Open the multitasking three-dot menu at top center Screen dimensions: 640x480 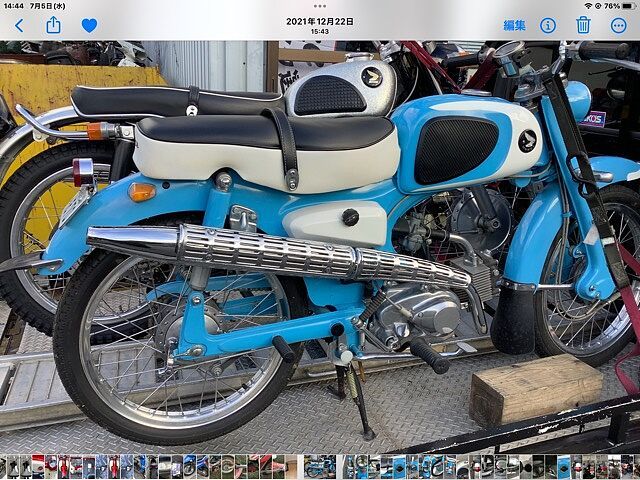(320, 5)
